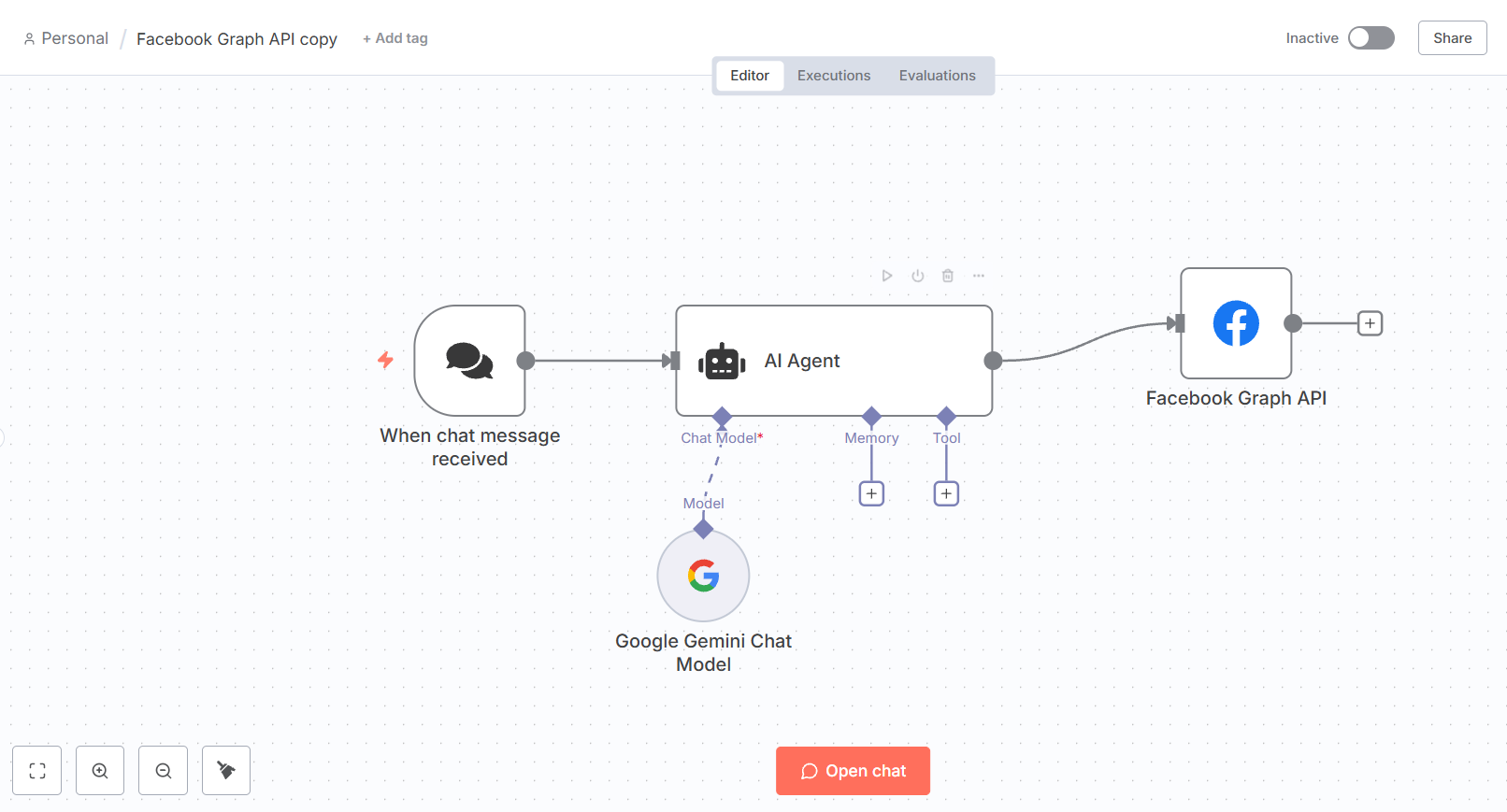Click the Memory diamond connector
This screenshot has height=812, width=1507.
pos(871,417)
